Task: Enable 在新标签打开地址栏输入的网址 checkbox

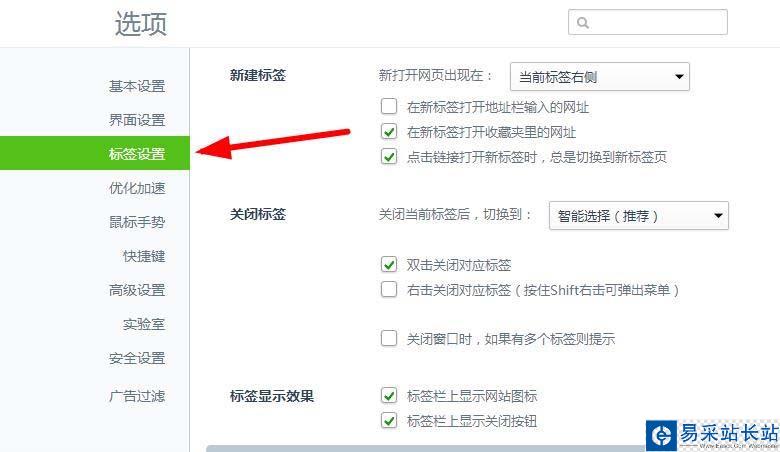Action: (389, 106)
